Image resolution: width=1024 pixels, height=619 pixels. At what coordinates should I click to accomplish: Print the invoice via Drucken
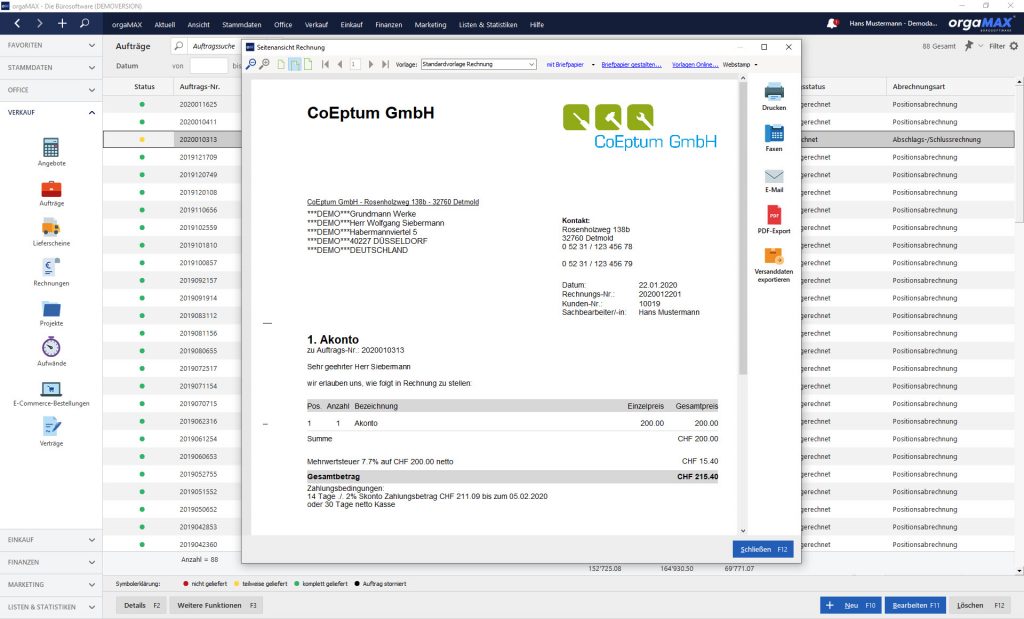[774, 97]
